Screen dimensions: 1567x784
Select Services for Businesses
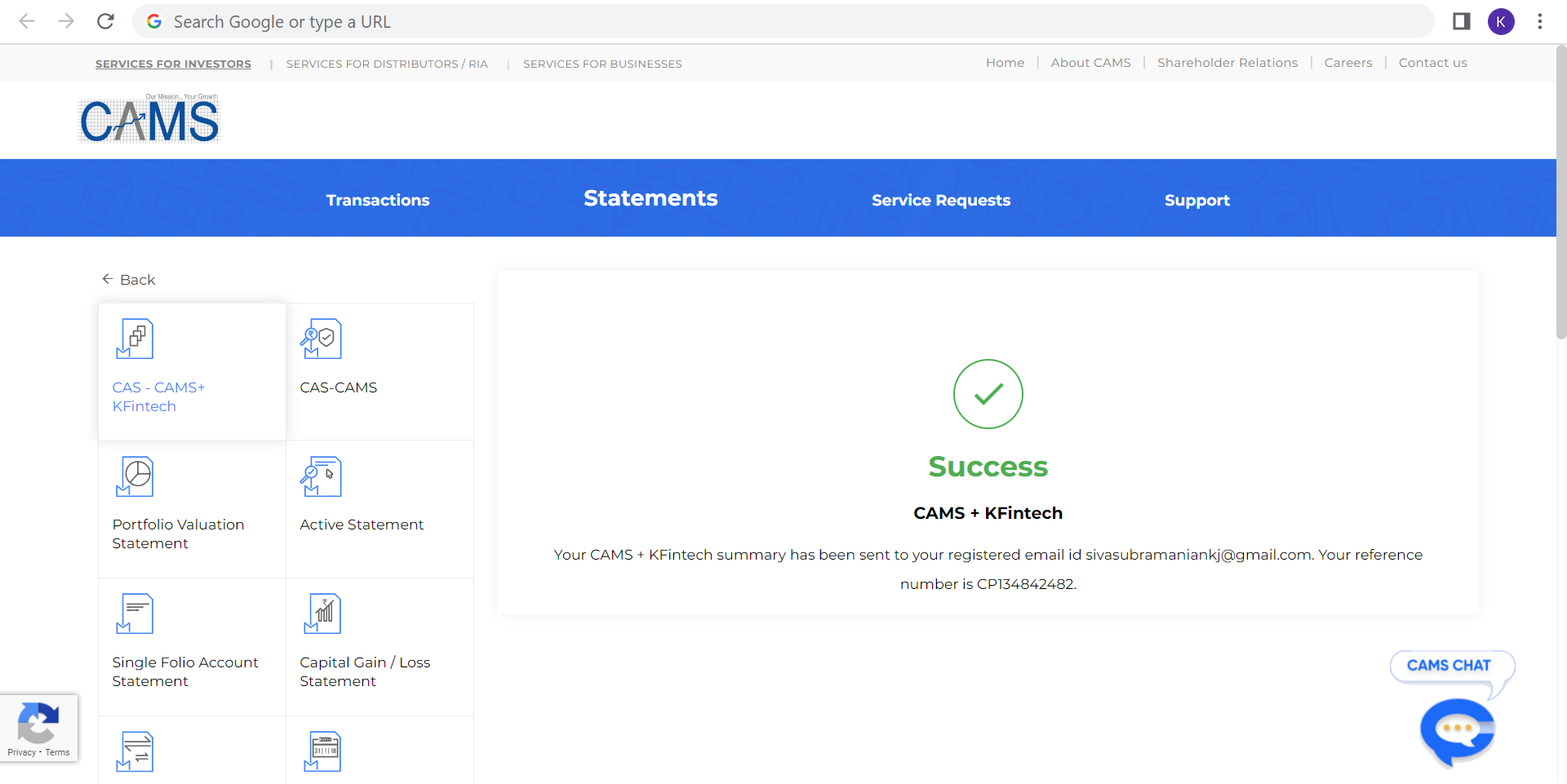coord(602,64)
